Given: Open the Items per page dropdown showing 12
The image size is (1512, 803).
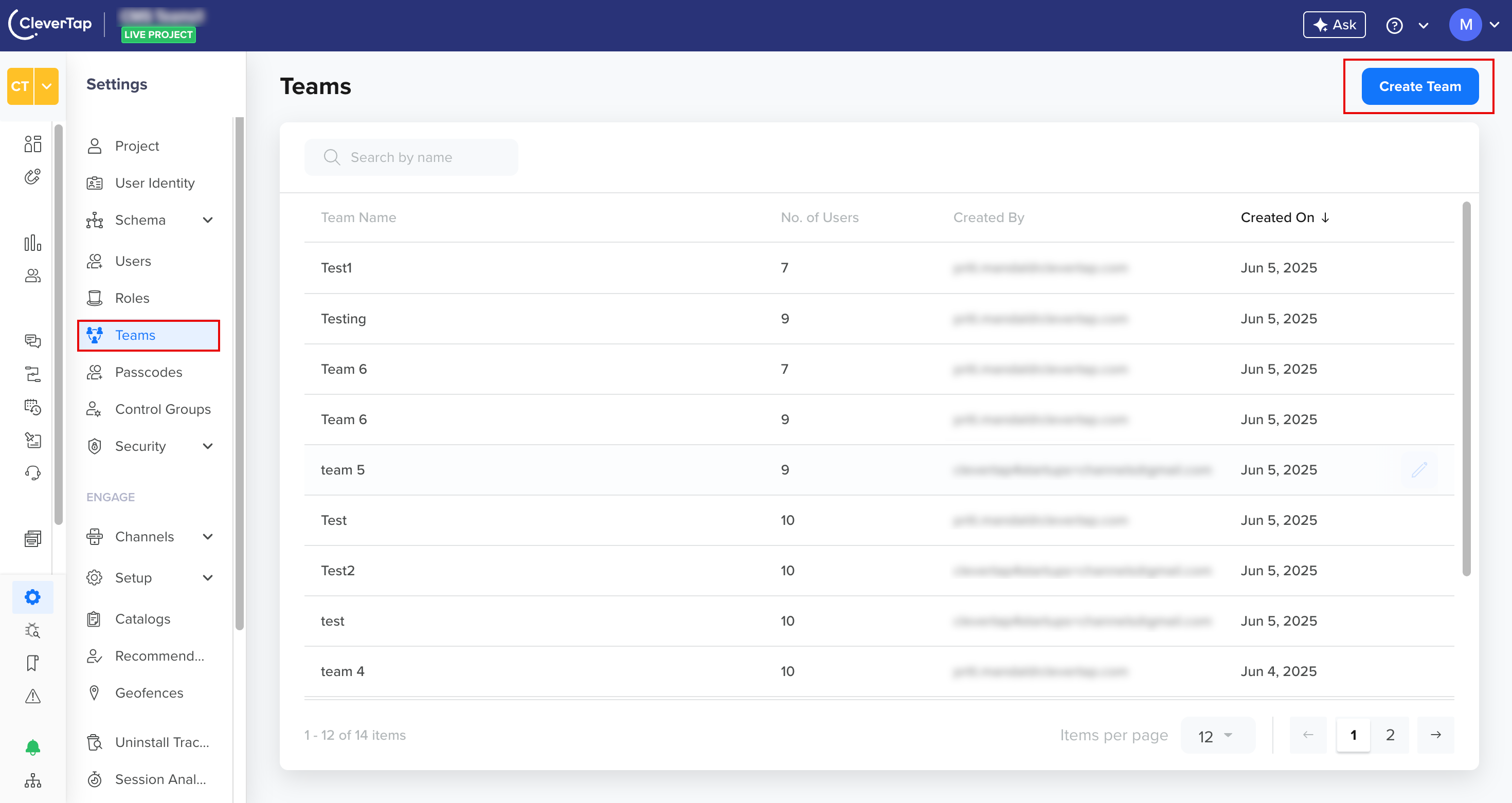Looking at the screenshot, I should click(1217, 735).
